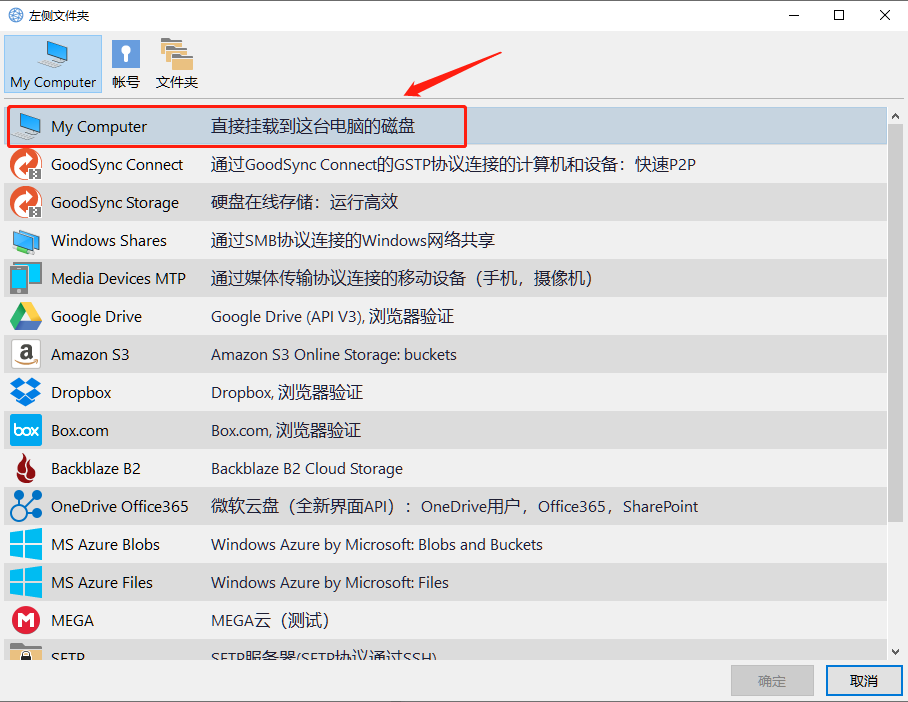Click the window title bar app icon
Image resolution: width=908 pixels, height=702 pixels.
coord(16,15)
